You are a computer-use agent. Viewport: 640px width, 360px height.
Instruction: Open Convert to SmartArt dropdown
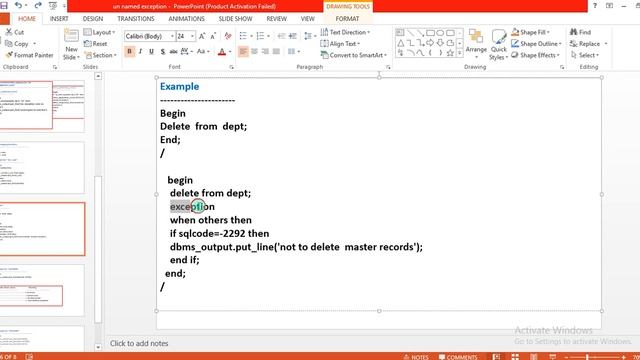[353, 55]
